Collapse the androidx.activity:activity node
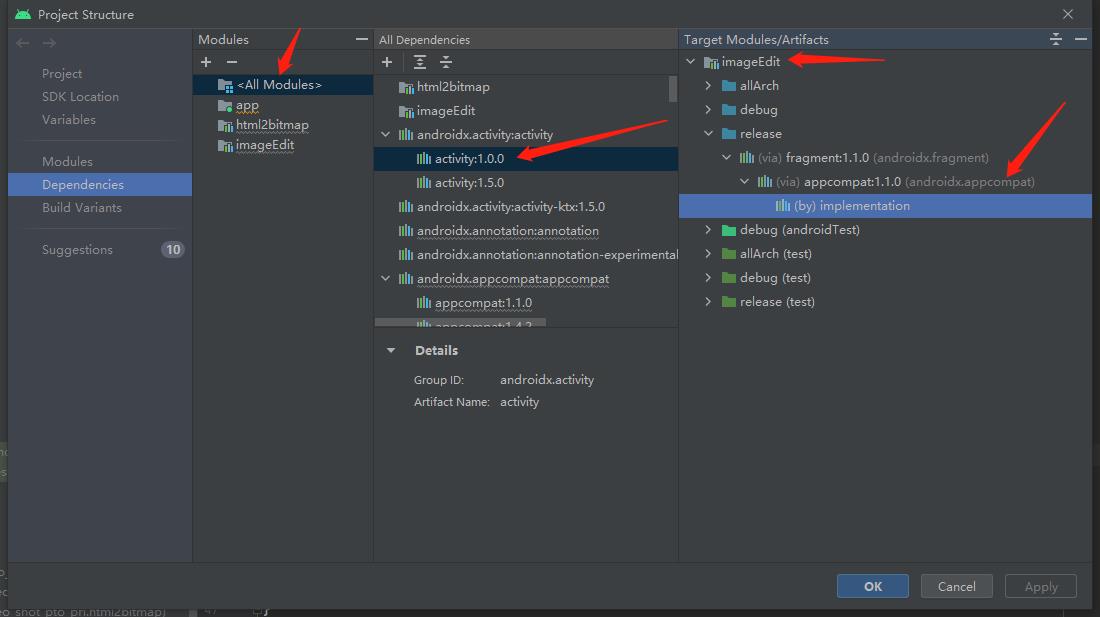 [386, 134]
